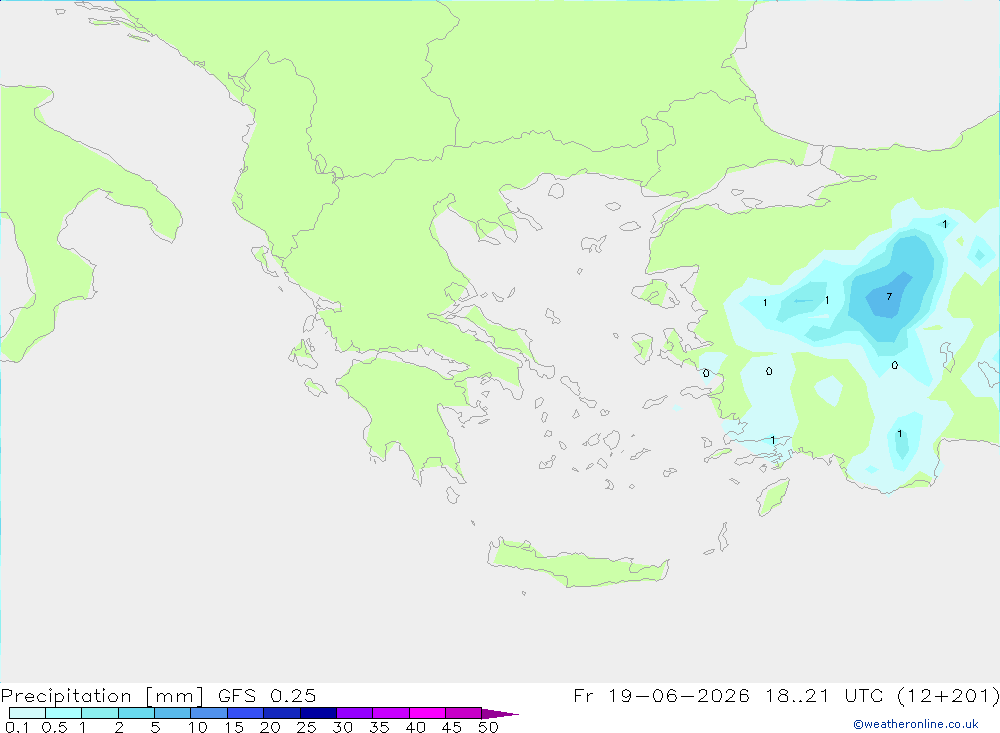This screenshot has width=1000, height=733.
Task: Click the "35" legend scale label
Action: [x=379, y=727]
